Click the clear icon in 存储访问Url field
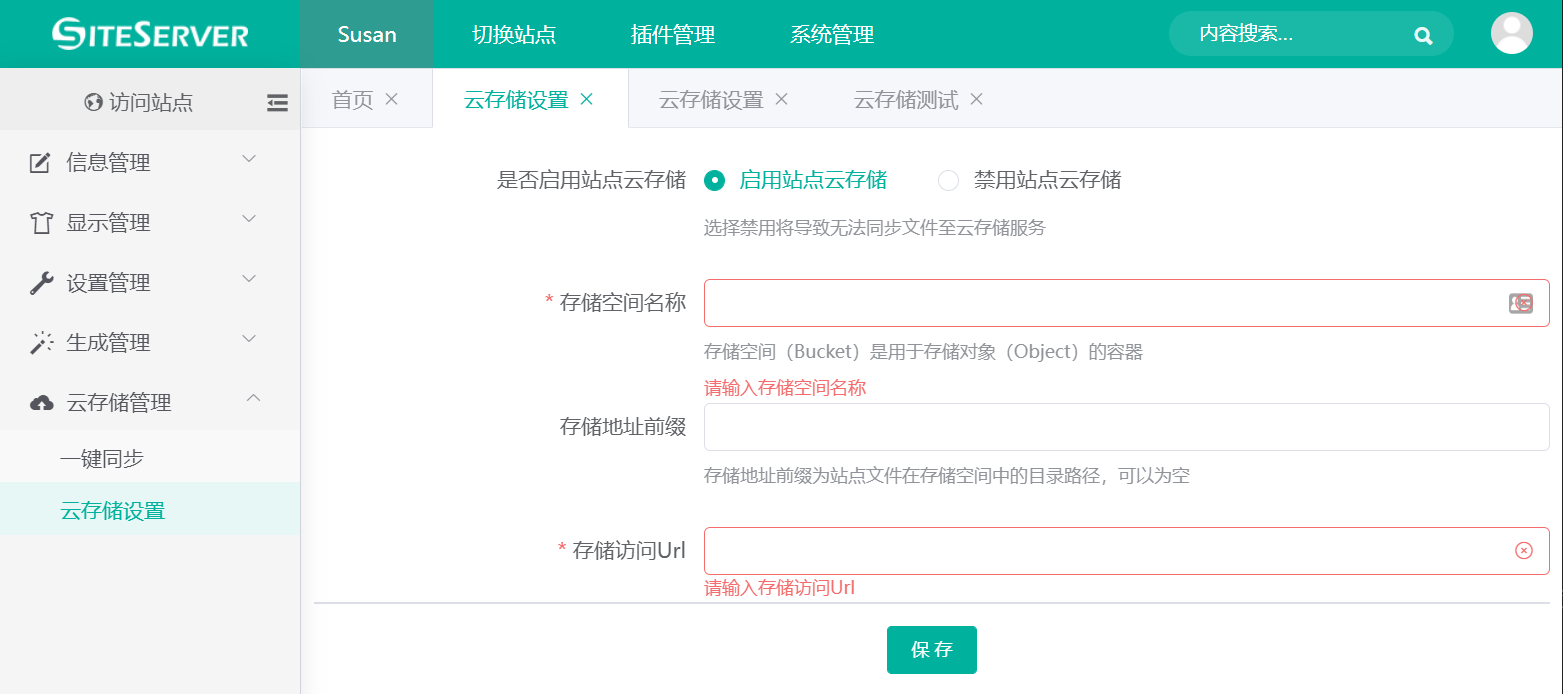1563x694 pixels. click(1523, 551)
